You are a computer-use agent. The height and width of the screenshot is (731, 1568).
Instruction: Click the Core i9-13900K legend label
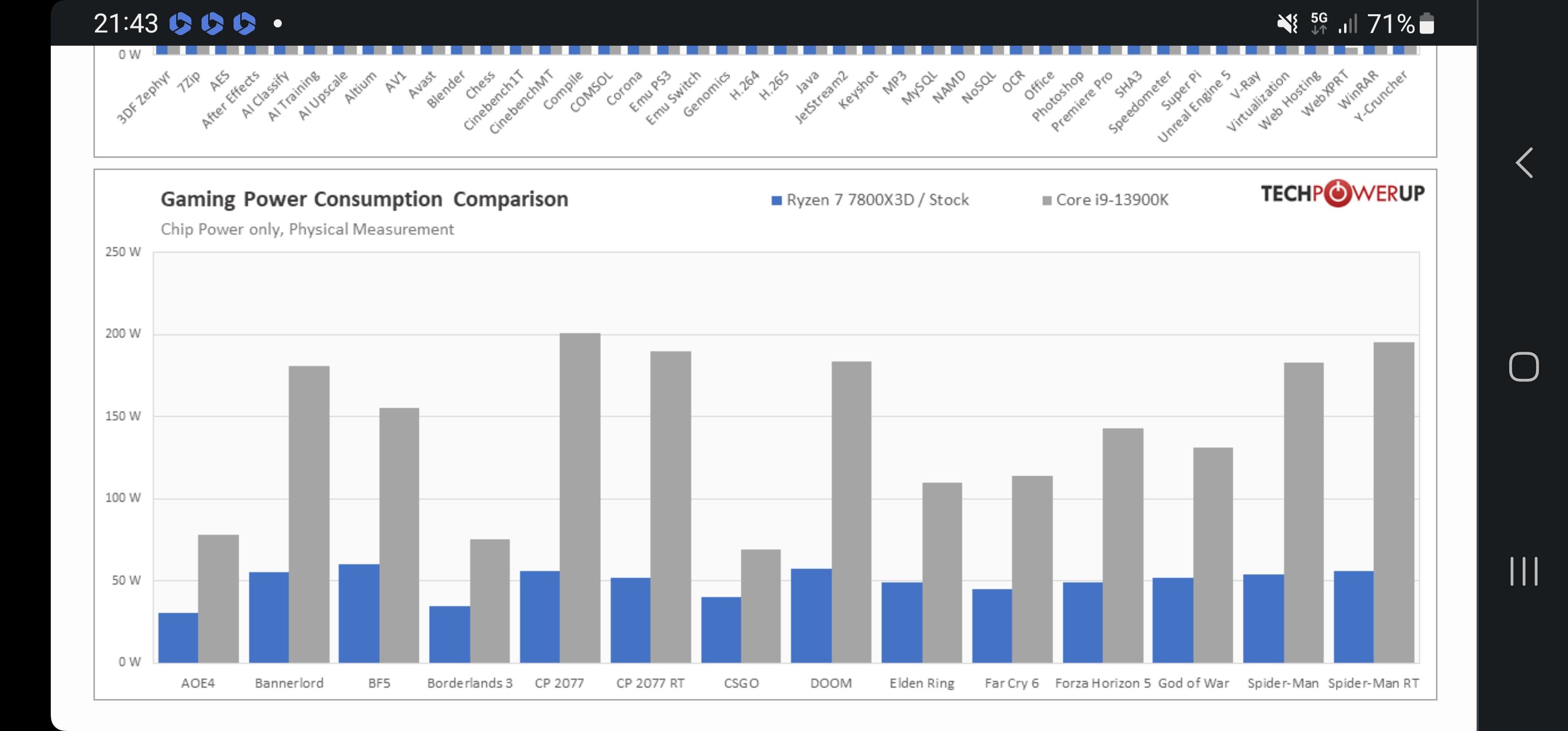click(1112, 200)
